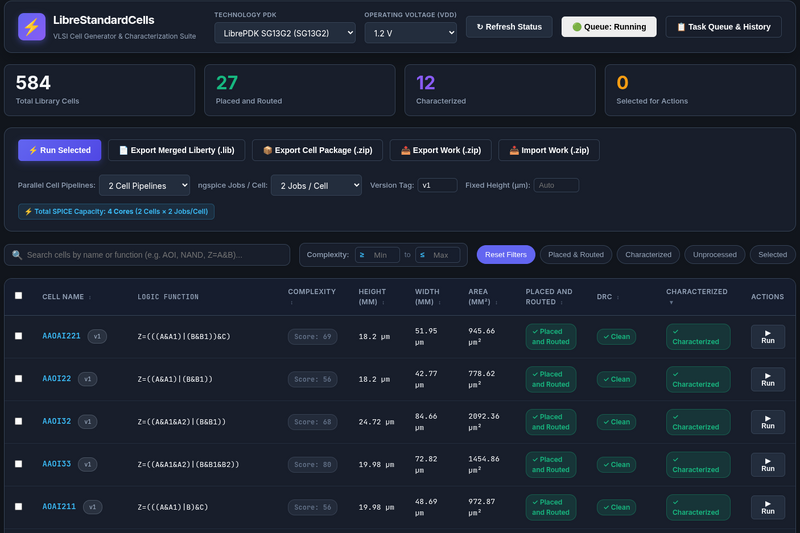800x533 pixels.
Task: Check the AAOI22 row checkbox
Action: [x=18, y=379]
